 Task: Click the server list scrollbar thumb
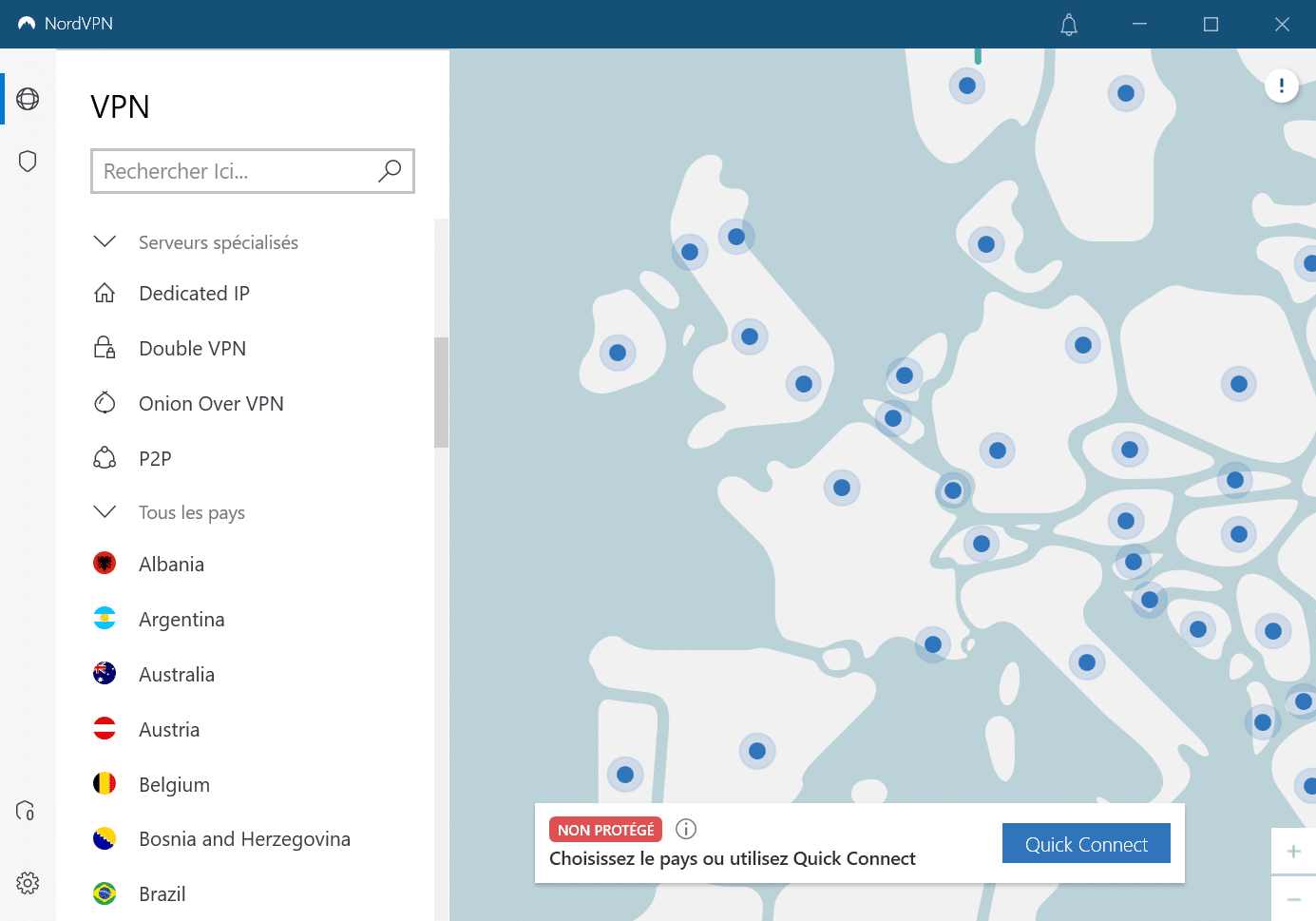click(x=441, y=392)
